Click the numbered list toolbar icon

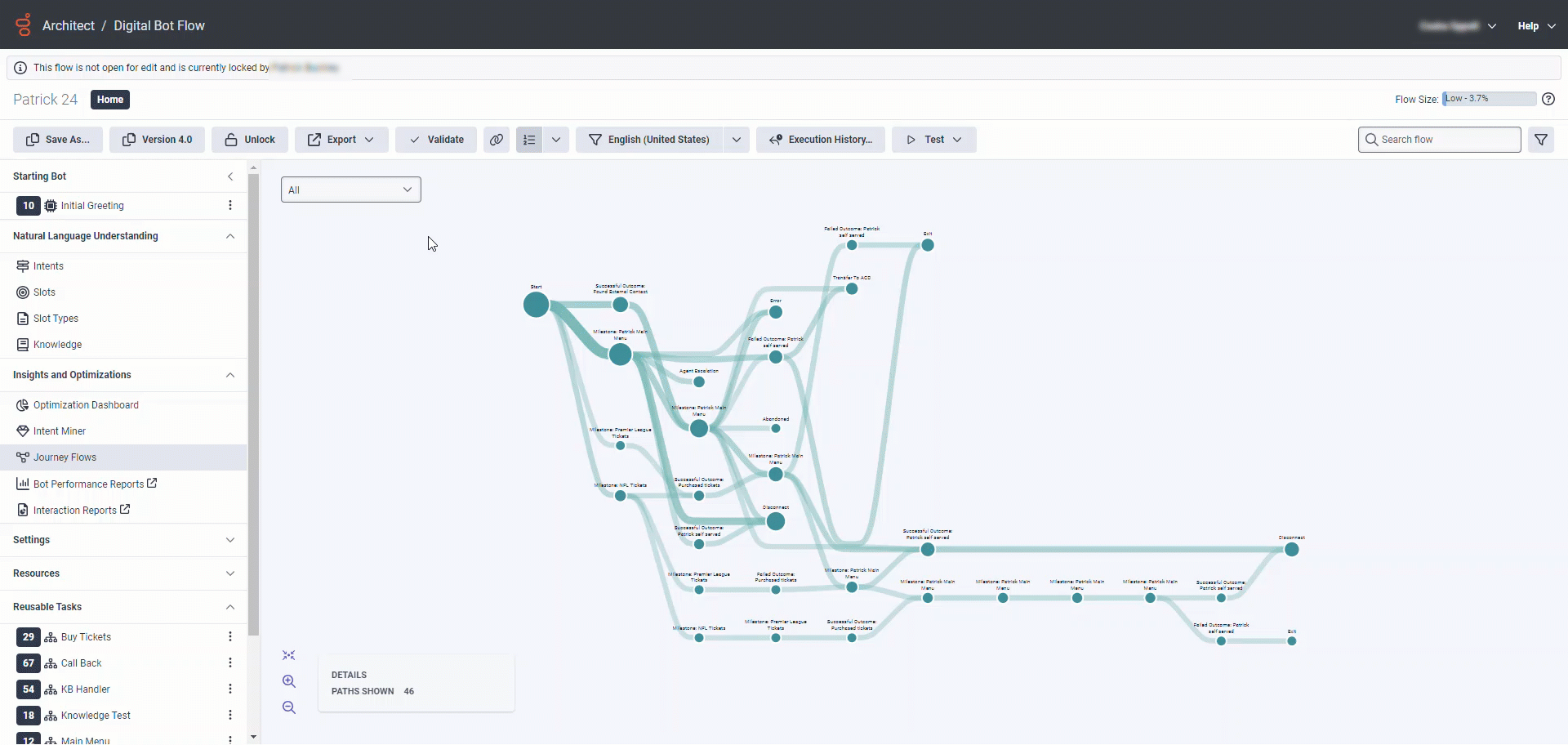pyautogui.click(x=529, y=140)
